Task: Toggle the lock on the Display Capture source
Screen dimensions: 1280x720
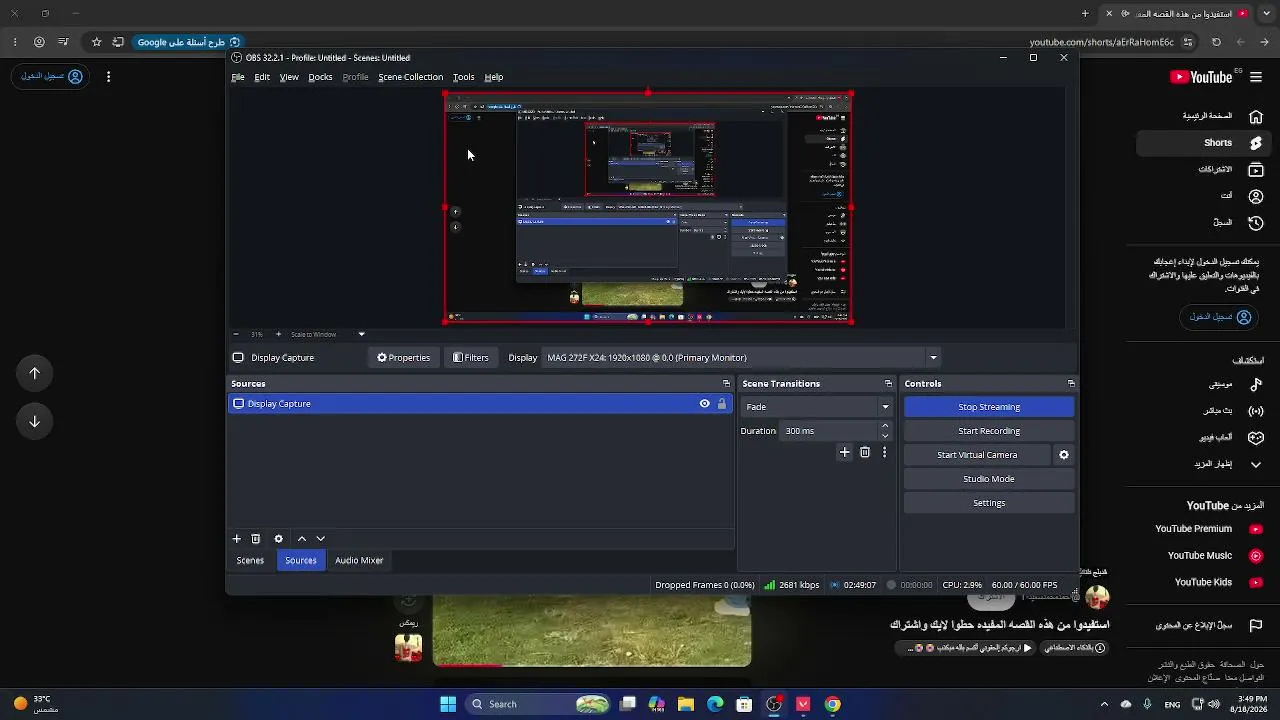Action: click(722, 404)
